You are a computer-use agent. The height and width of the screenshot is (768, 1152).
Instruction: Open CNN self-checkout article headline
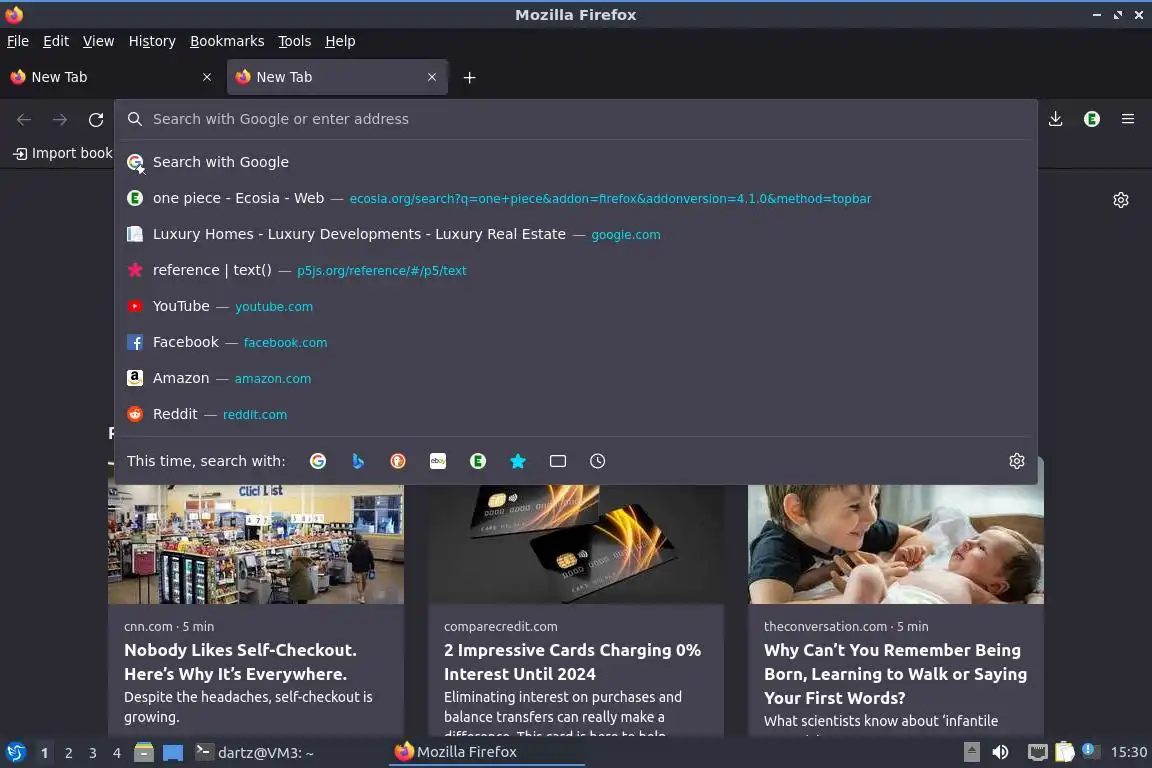[x=240, y=662]
